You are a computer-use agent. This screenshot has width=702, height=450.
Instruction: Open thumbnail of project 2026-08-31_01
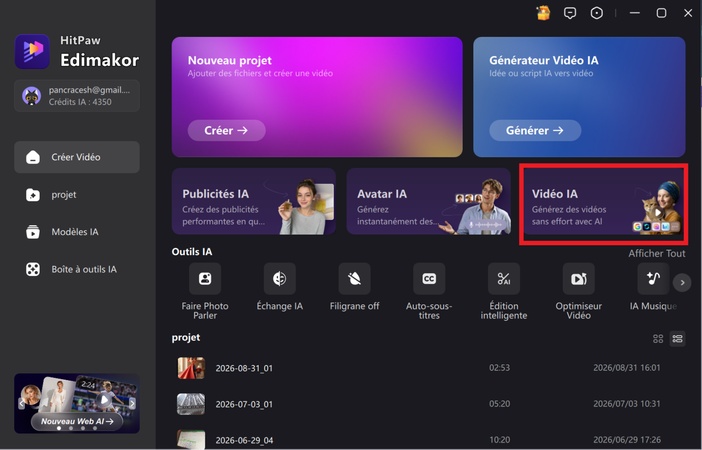pos(191,368)
